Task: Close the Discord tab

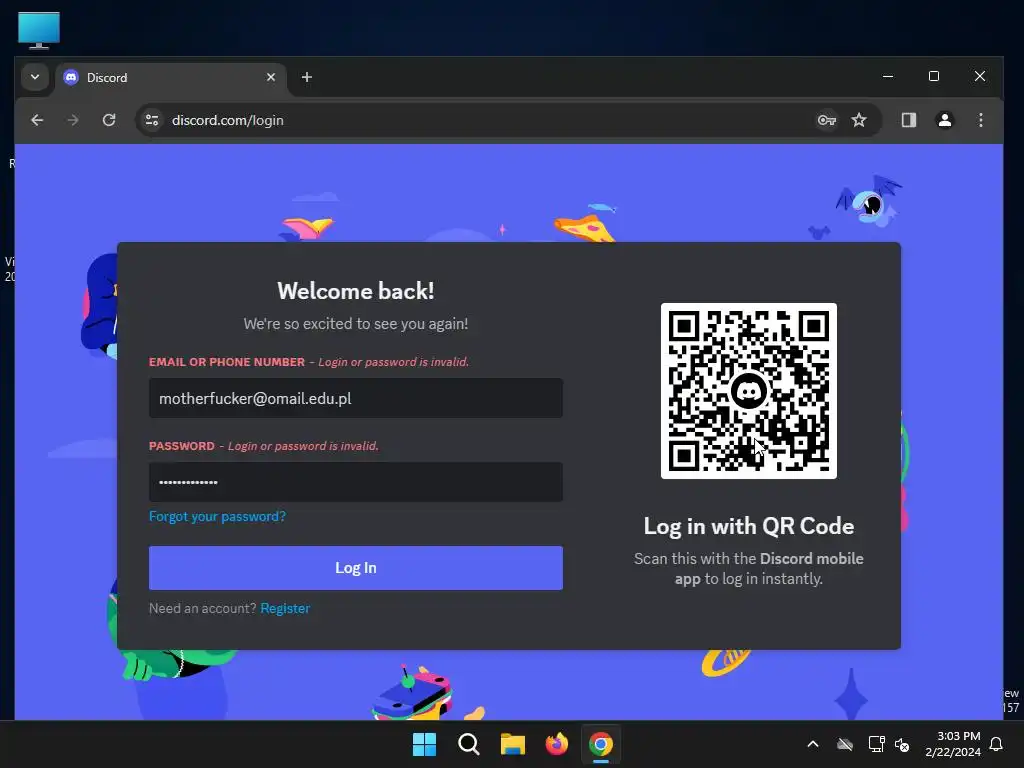Action: (271, 77)
